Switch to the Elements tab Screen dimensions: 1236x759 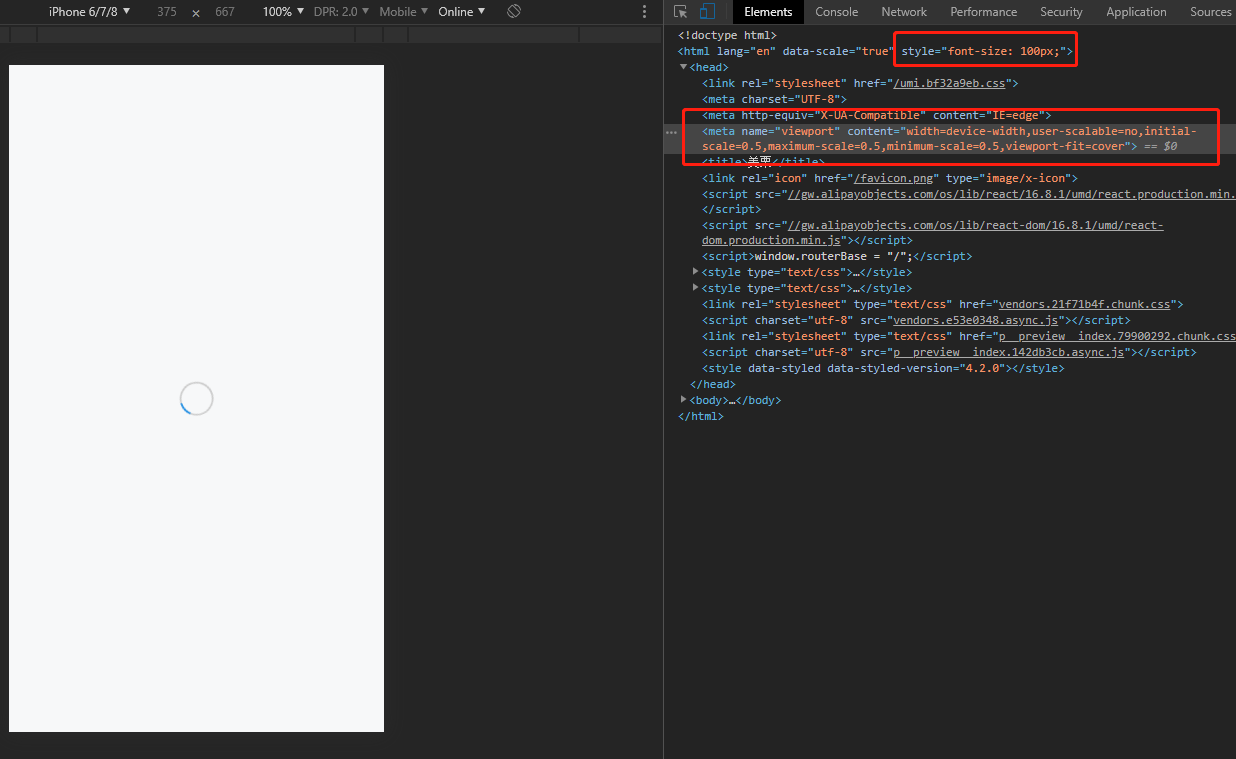pyautogui.click(x=768, y=12)
